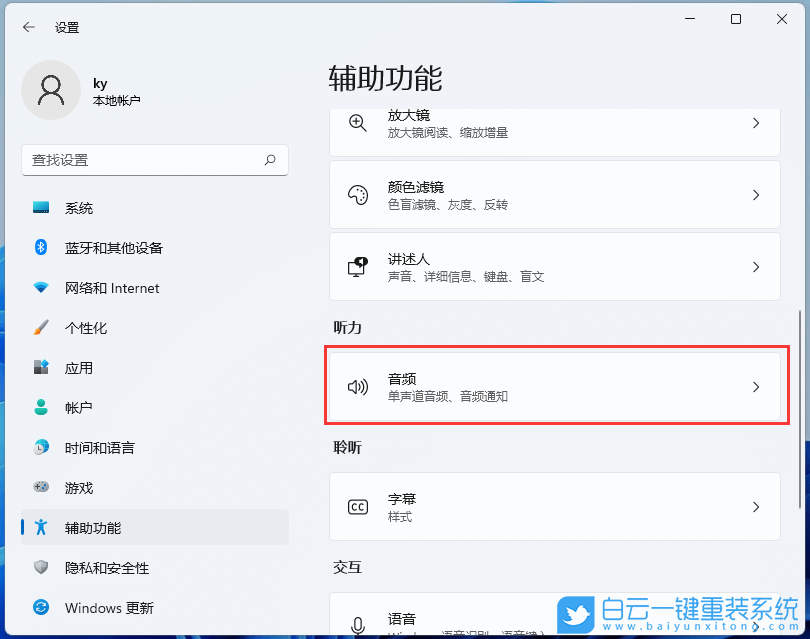Open 字幕 options via the chevron arrow
This screenshot has width=810, height=639.
(757, 506)
